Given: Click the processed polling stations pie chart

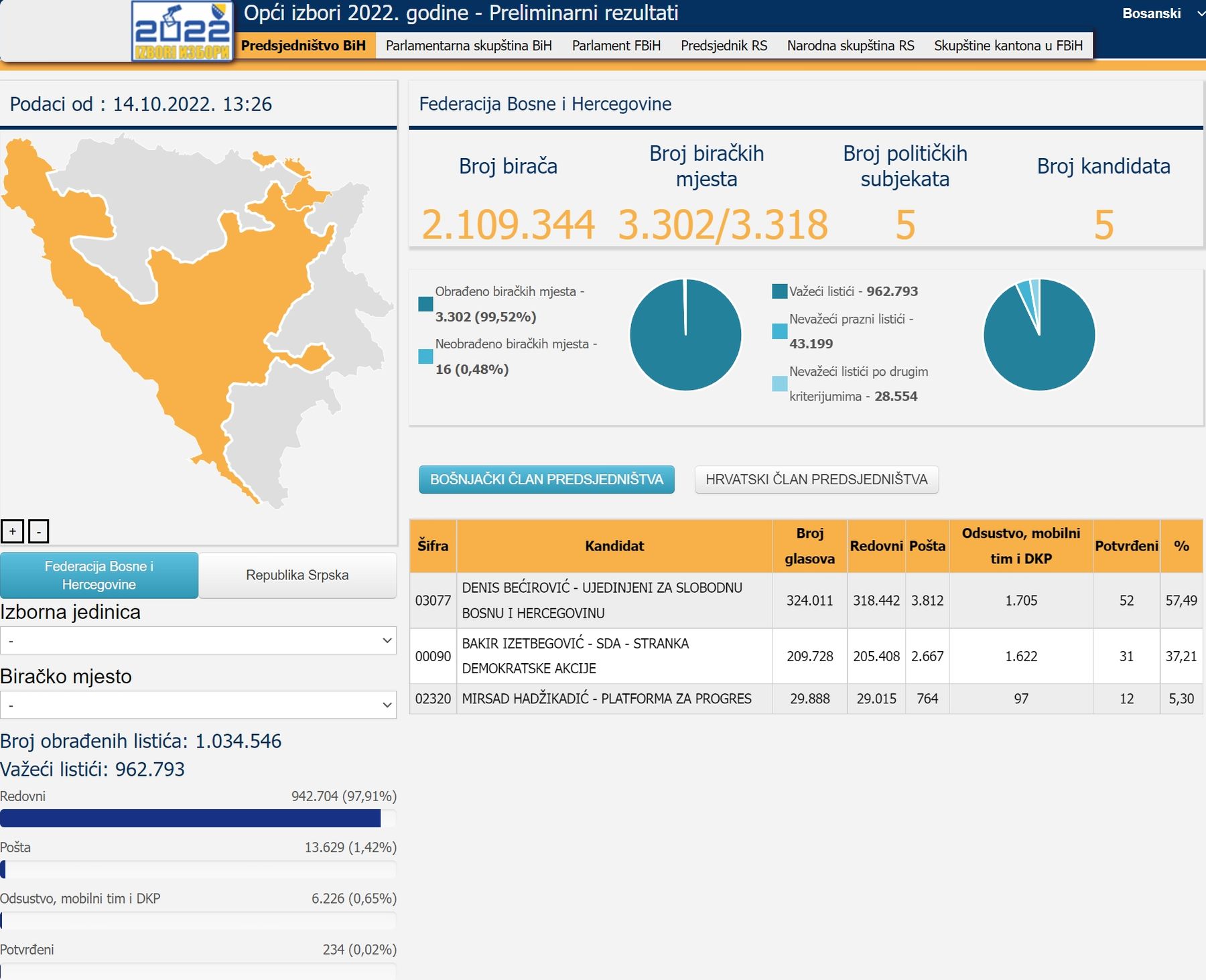Looking at the screenshot, I should pyautogui.click(x=685, y=335).
